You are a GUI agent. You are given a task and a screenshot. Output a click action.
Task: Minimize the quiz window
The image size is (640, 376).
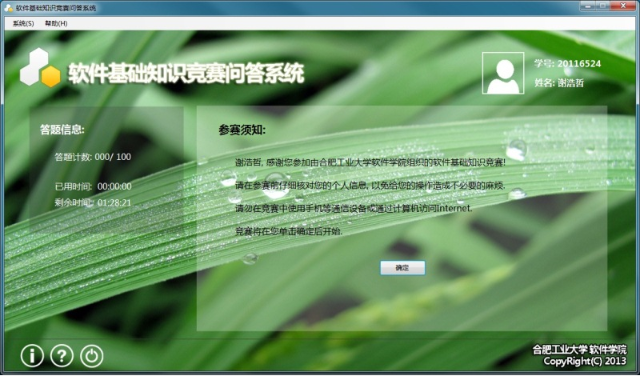pos(588,6)
